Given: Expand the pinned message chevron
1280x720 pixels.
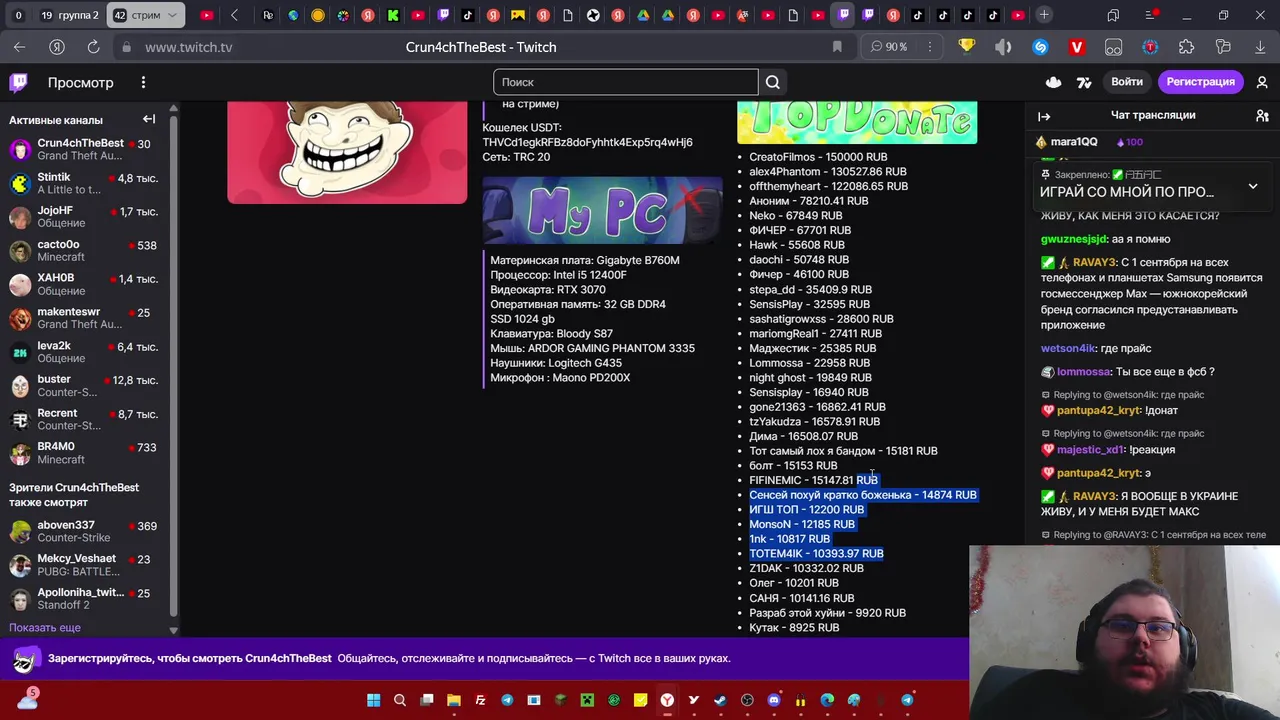Looking at the screenshot, I should coord(1252,186).
